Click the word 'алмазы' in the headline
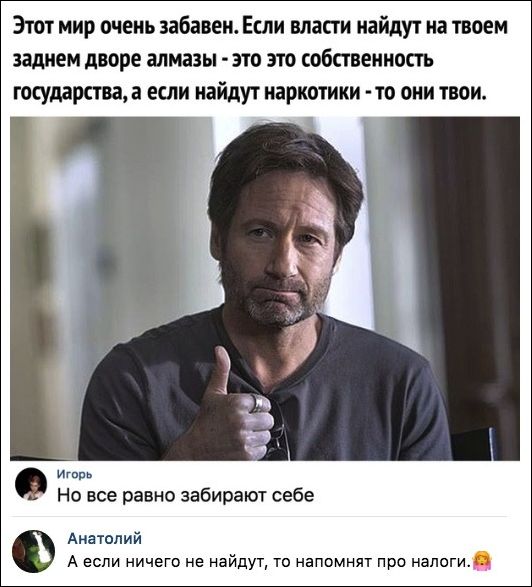 [x=181, y=59]
